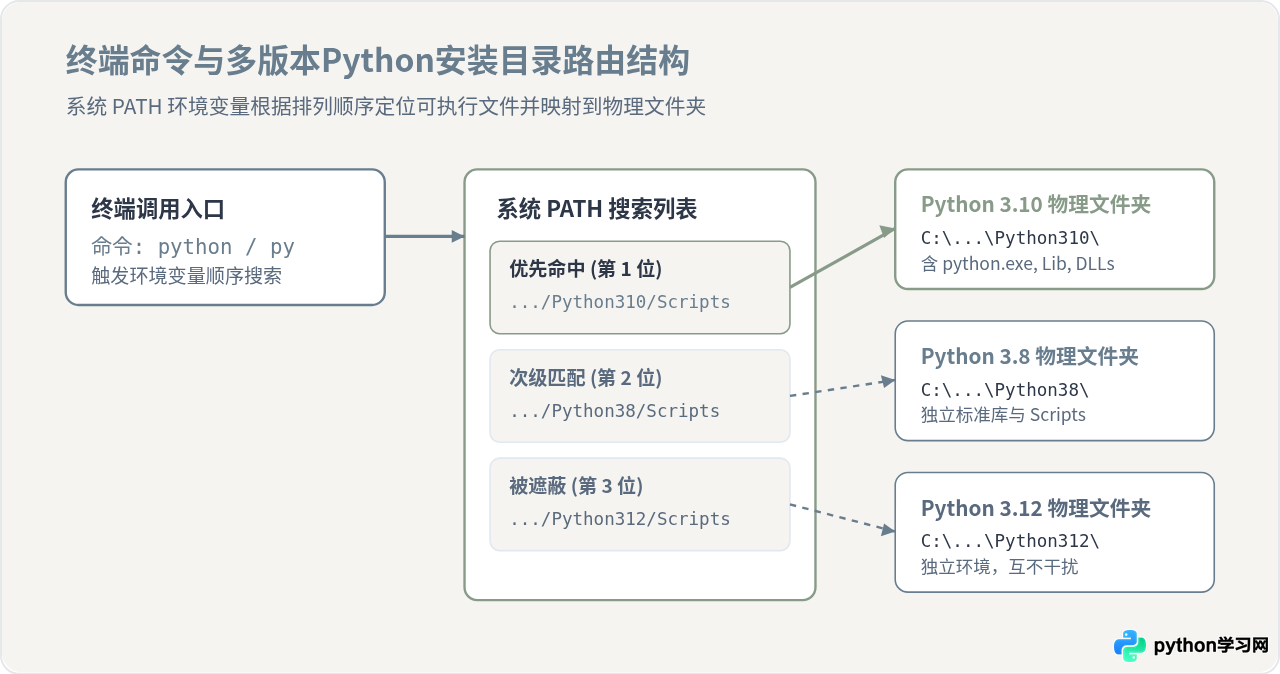
Task: Click the path .../Python38/Scripts
Action: tap(615, 411)
